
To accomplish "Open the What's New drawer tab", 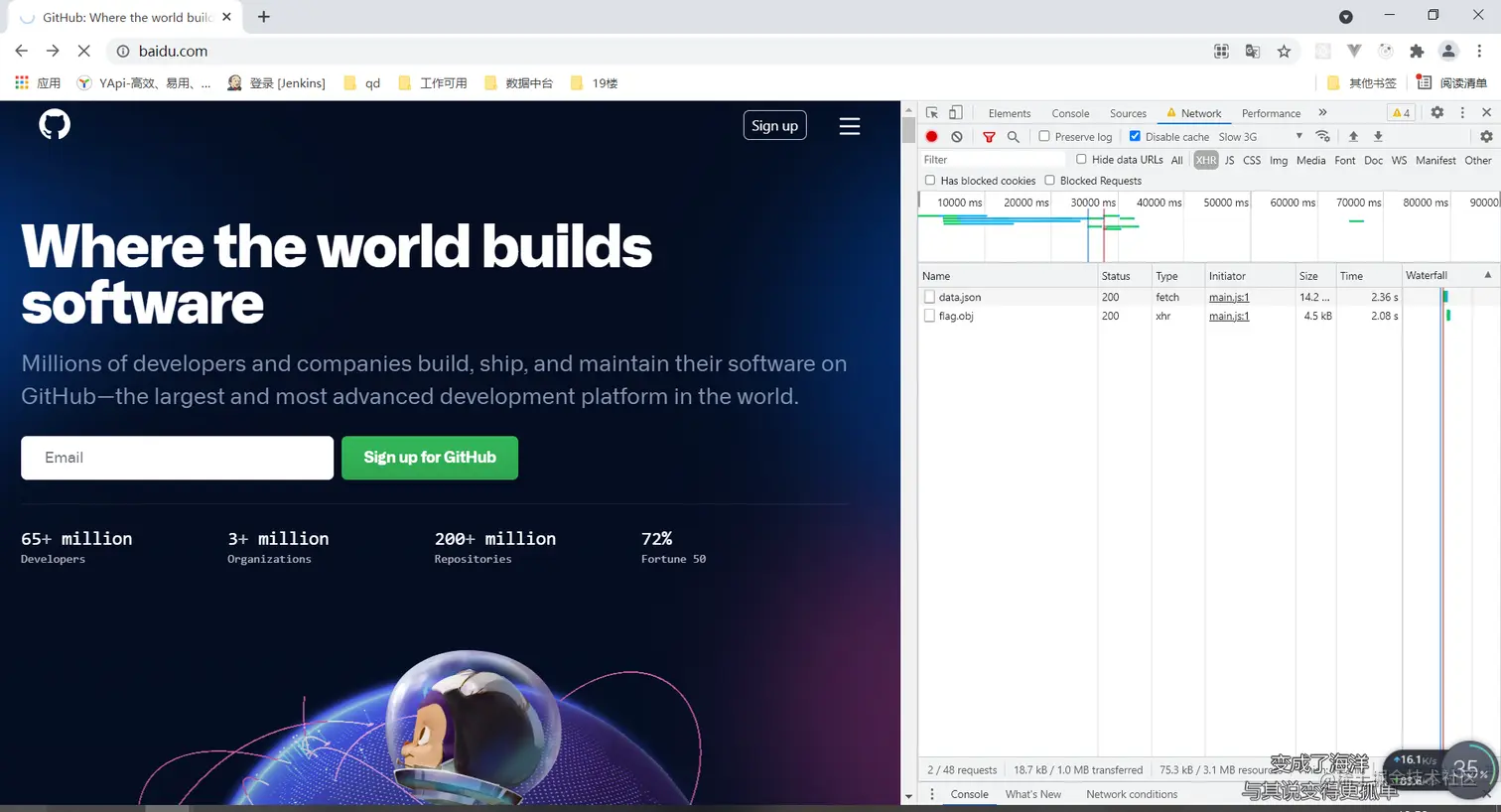I will click(x=1032, y=794).
